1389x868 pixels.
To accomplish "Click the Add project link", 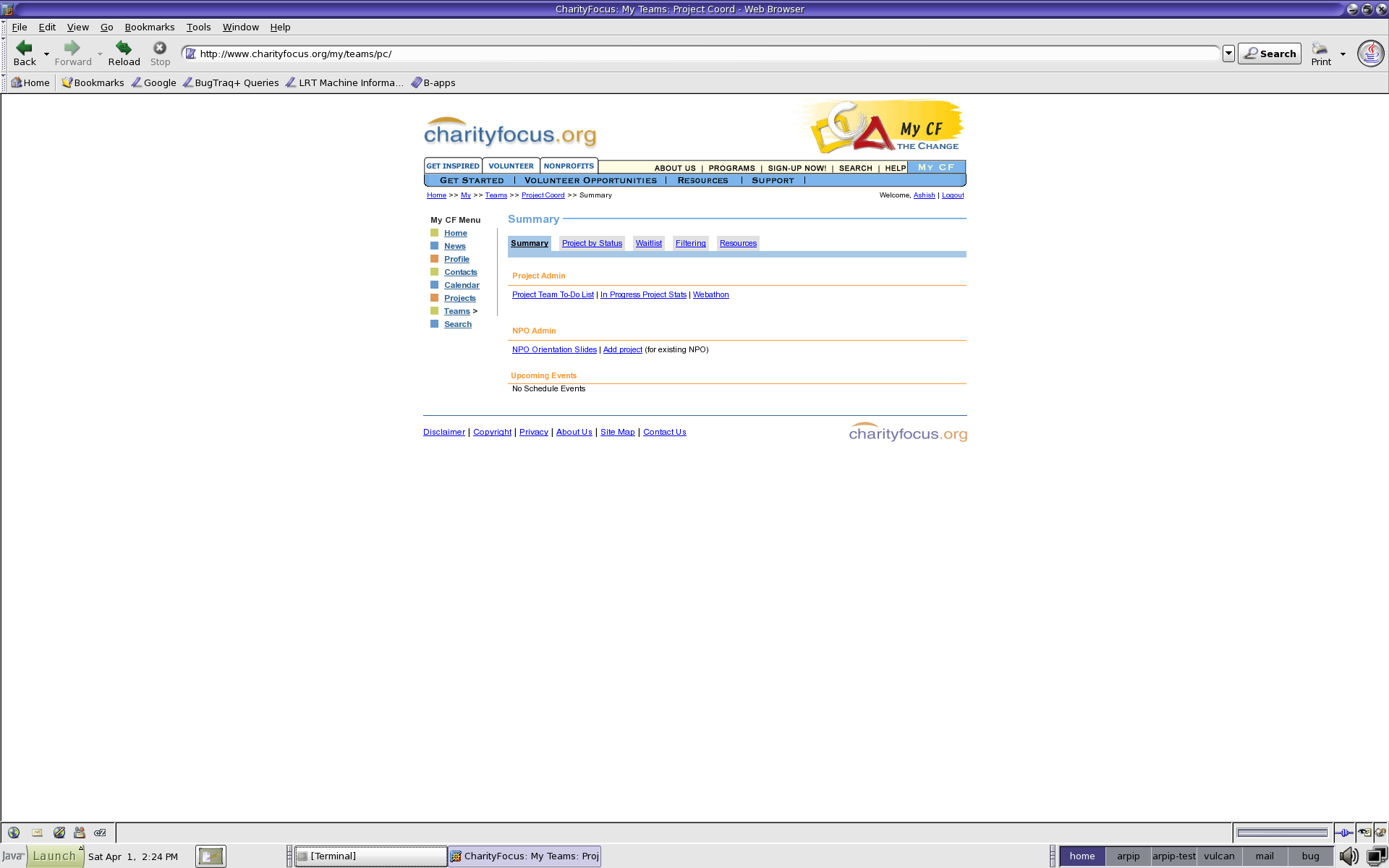I will [622, 349].
